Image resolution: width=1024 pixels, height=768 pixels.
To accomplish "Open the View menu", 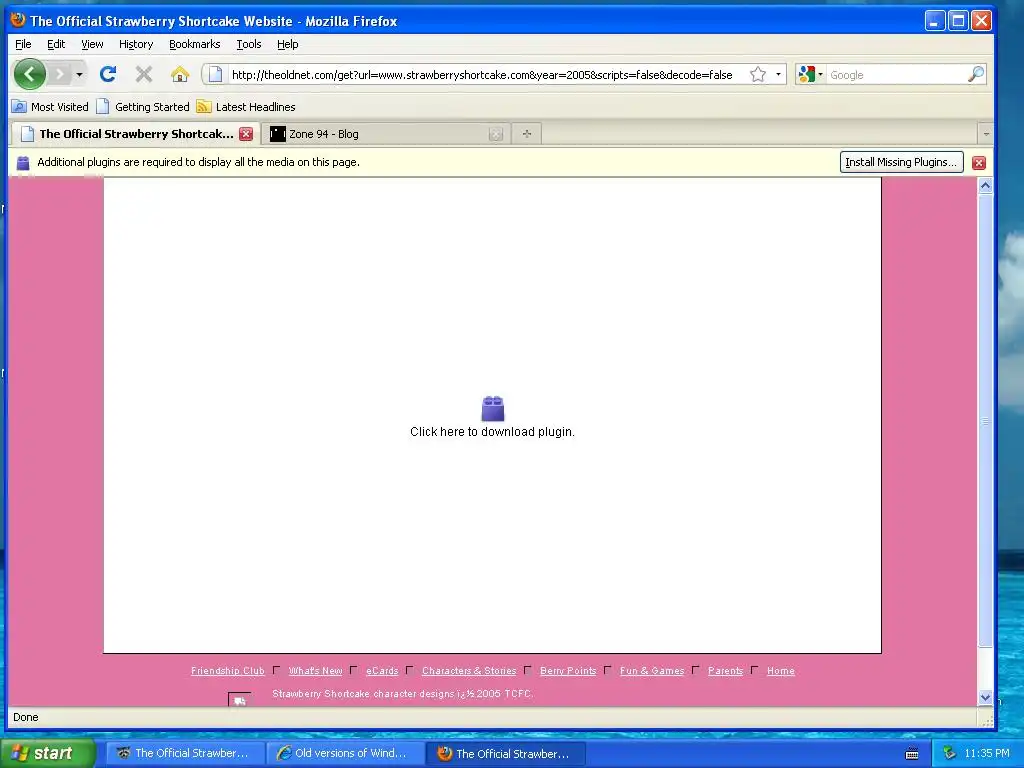I will (92, 44).
